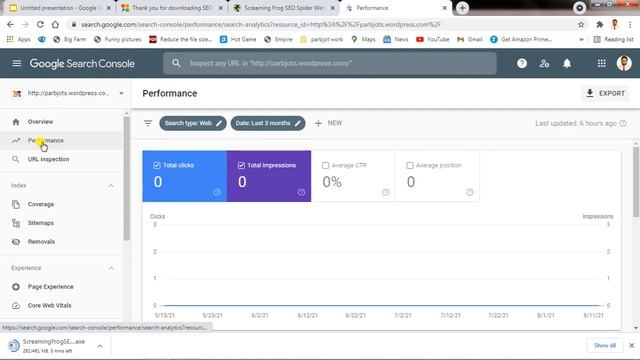Switch to Thank you for downloading tab
Viewport: 640px width, 360px height.
172,8
